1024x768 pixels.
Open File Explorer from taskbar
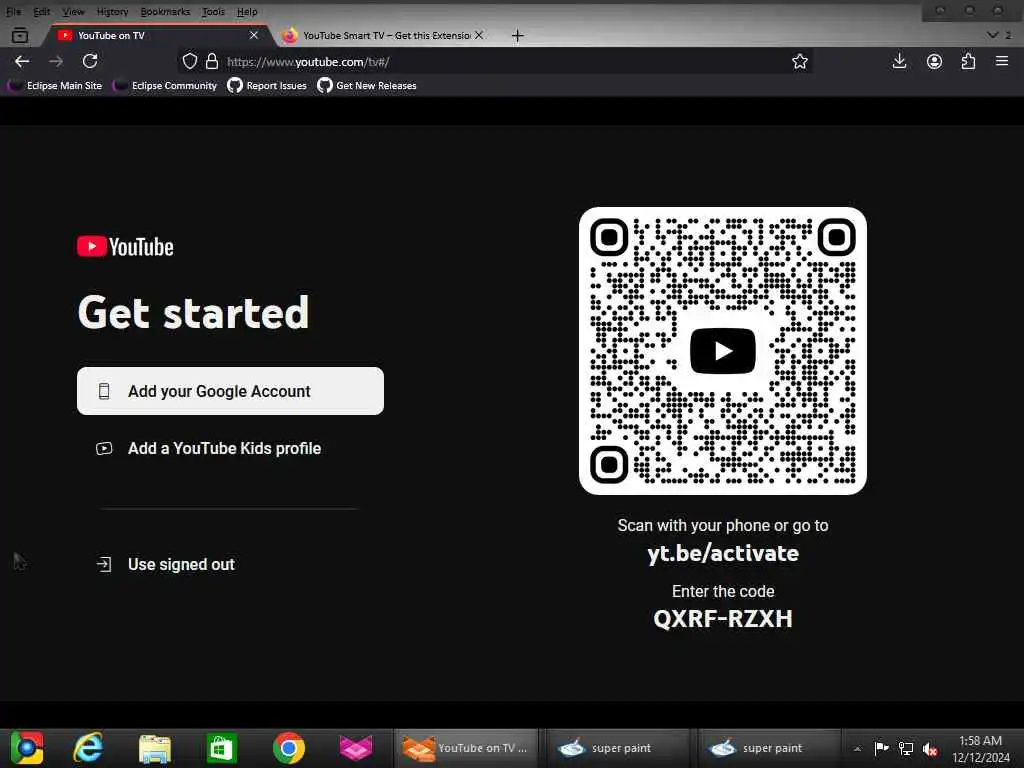155,748
